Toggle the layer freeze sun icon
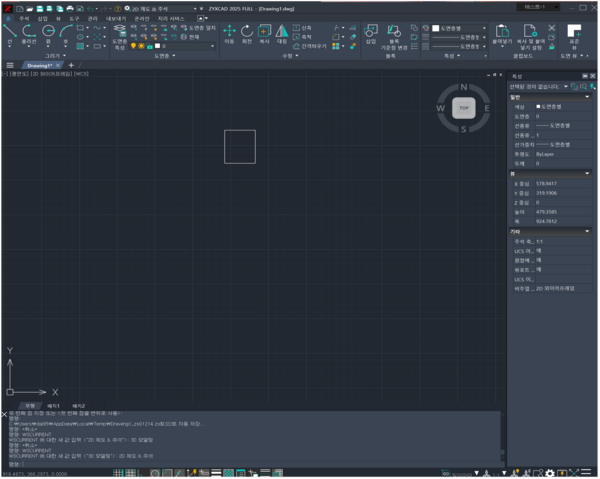This screenshot has width=600, height=479. 141,46
